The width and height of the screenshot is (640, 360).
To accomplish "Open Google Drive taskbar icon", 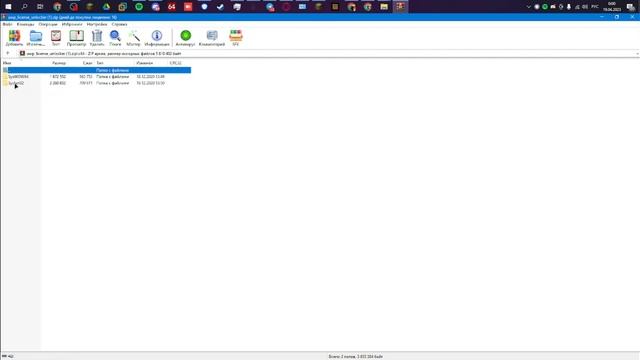I will (x=106, y=7).
